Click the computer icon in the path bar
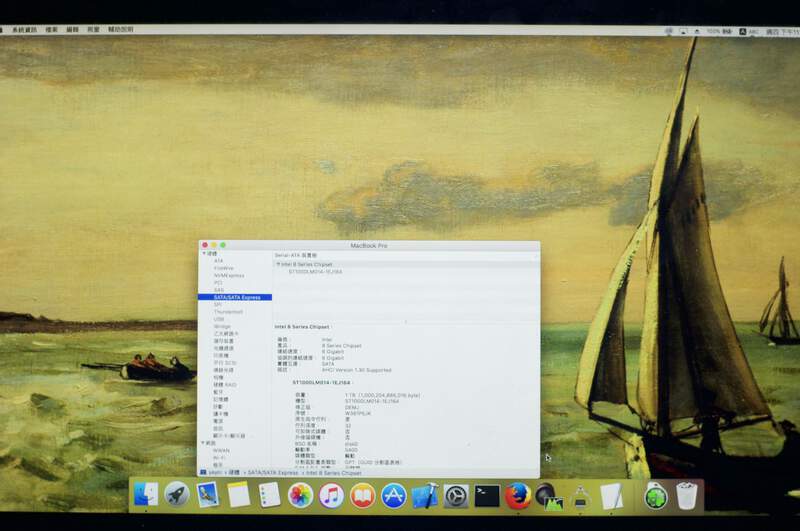Screen dimensions: 800x531 click(x=203, y=472)
